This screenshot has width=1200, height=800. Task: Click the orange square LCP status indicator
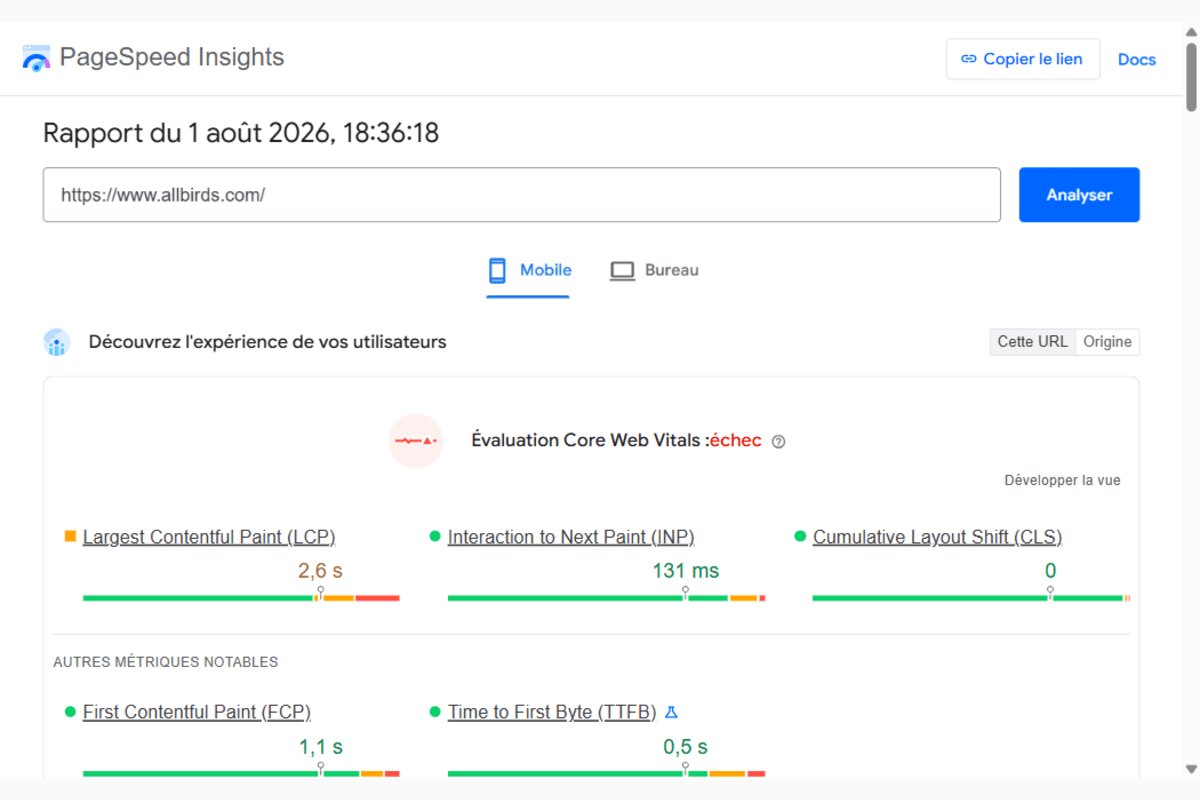70,536
